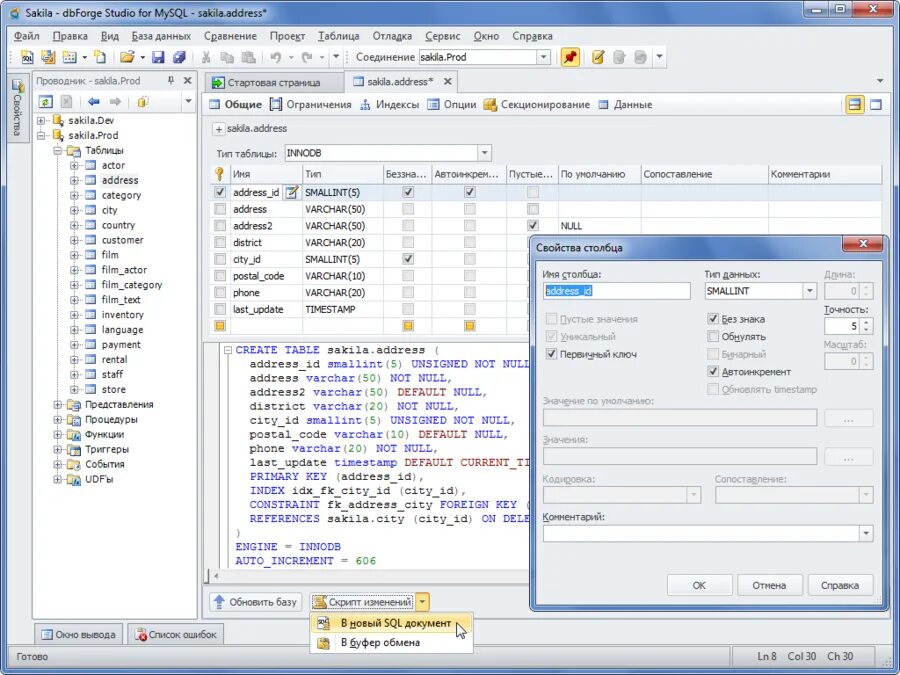Click the filter icon in explorer toolbar
Viewport: 900px width, 675px height.
pos(143,102)
